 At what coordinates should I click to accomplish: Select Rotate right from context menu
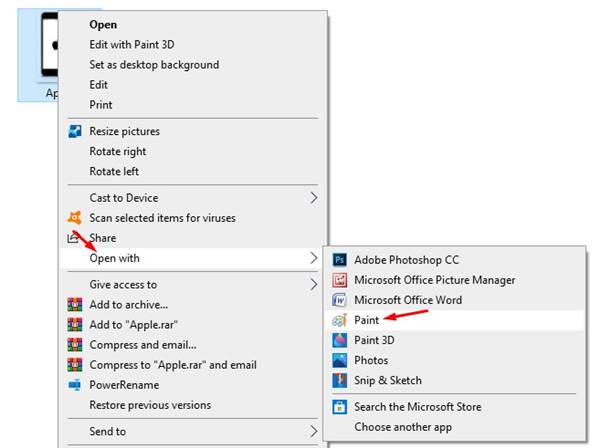click(x=118, y=152)
